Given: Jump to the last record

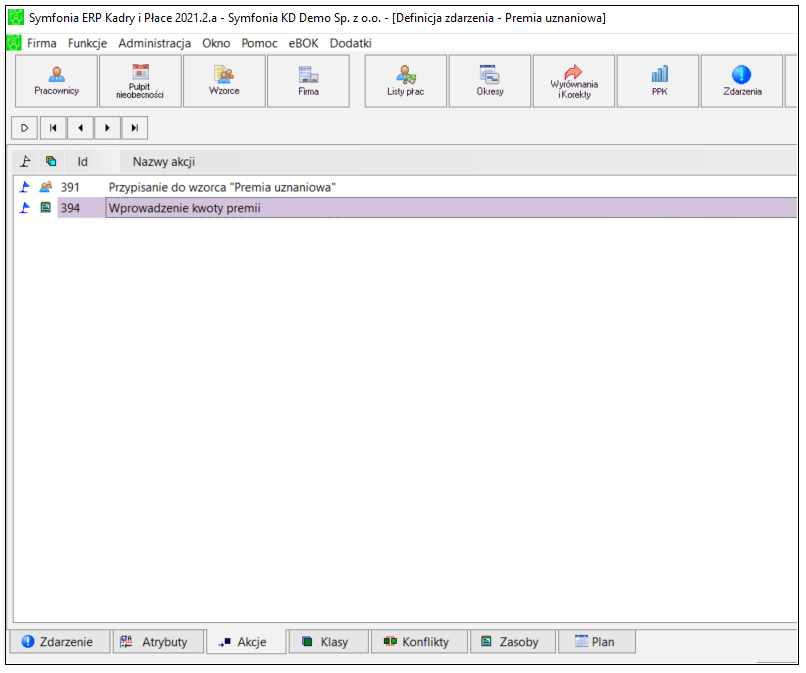Looking at the screenshot, I should point(135,128).
